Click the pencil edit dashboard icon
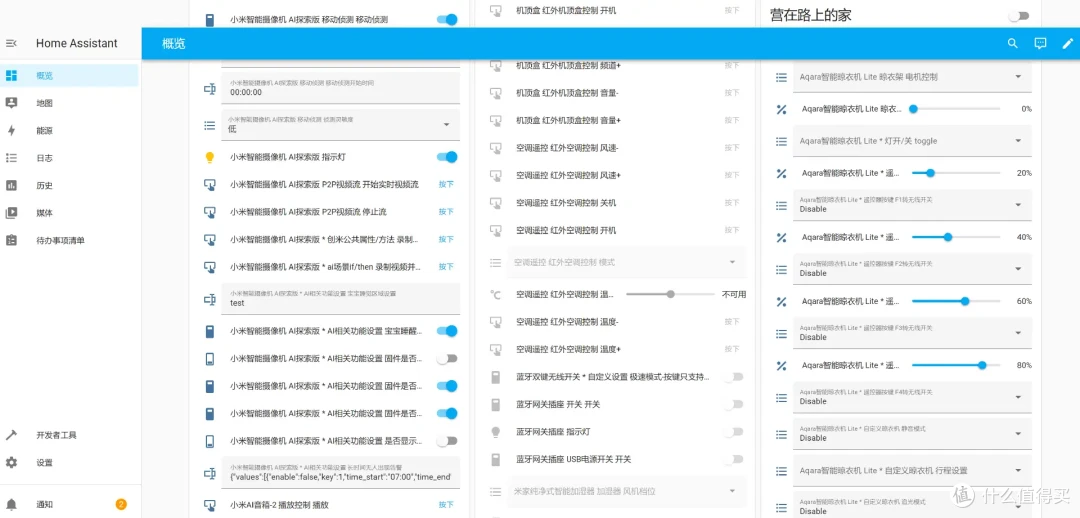 1068,43
